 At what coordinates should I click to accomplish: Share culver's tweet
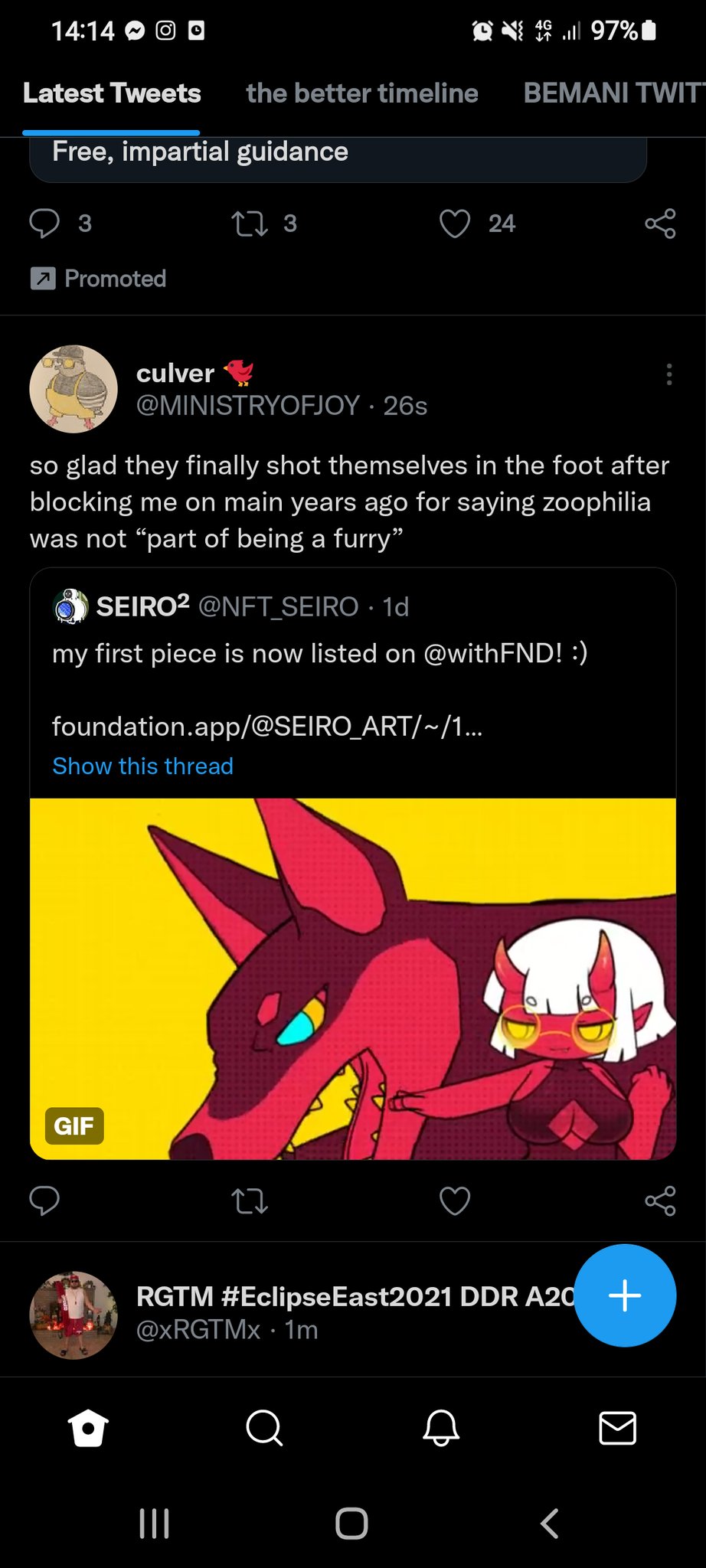tap(660, 1200)
